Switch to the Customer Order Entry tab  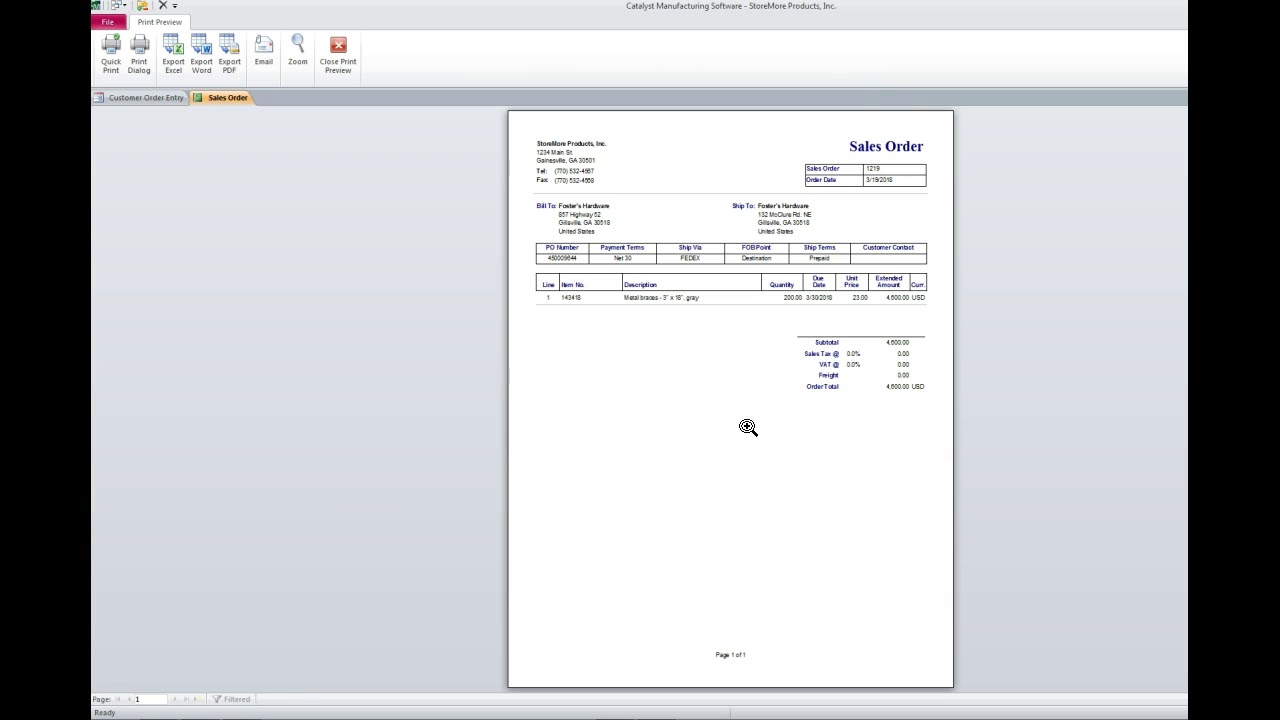(x=139, y=98)
